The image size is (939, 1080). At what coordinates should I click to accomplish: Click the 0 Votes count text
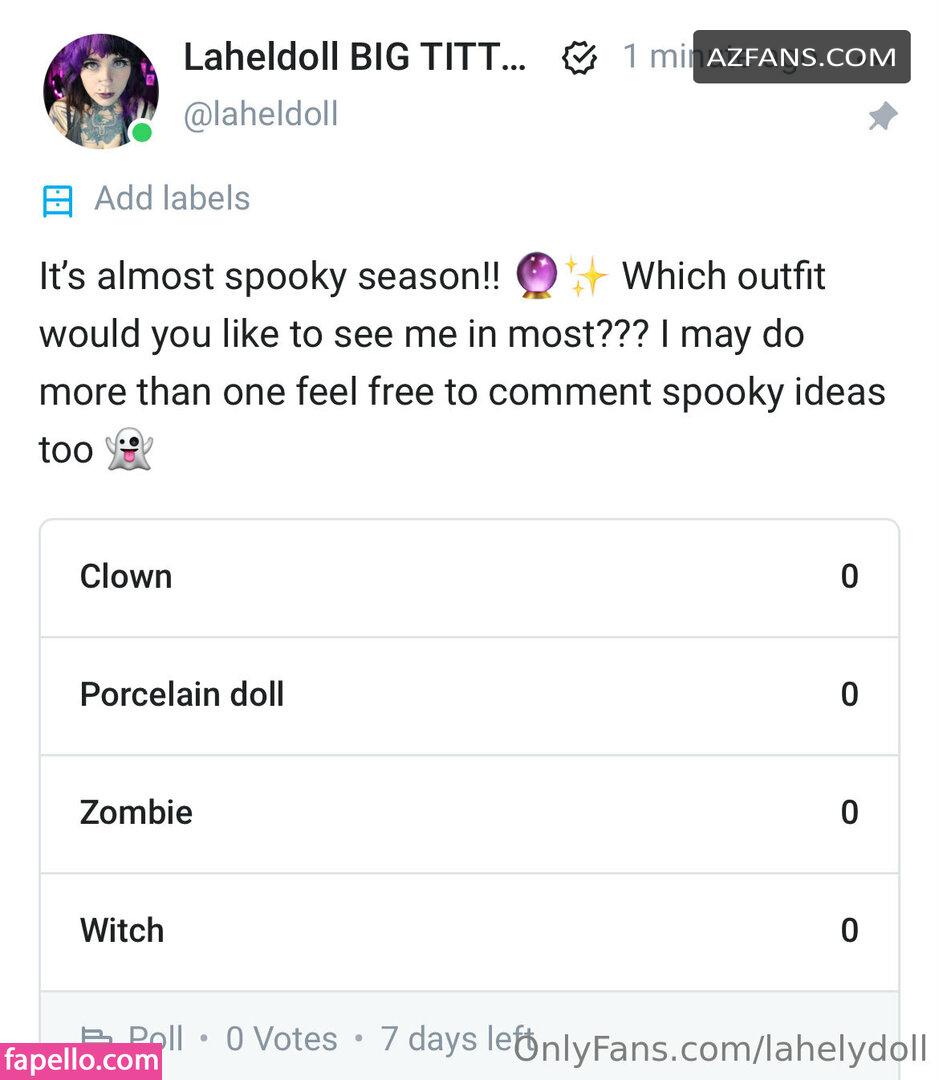(x=281, y=1039)
